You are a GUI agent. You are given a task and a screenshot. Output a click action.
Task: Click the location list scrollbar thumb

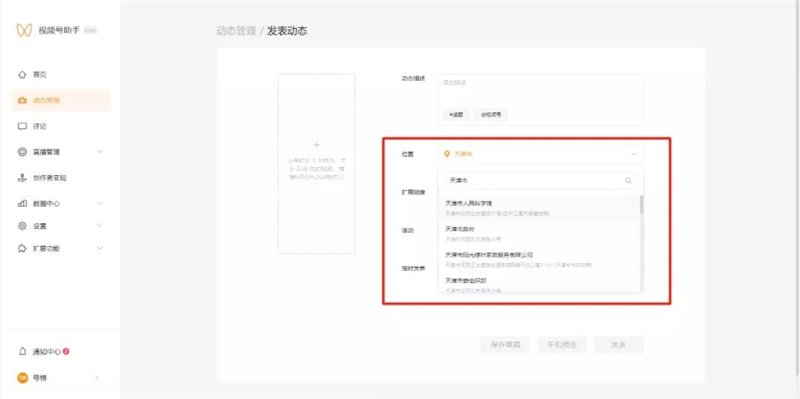(x=641, y=204)
